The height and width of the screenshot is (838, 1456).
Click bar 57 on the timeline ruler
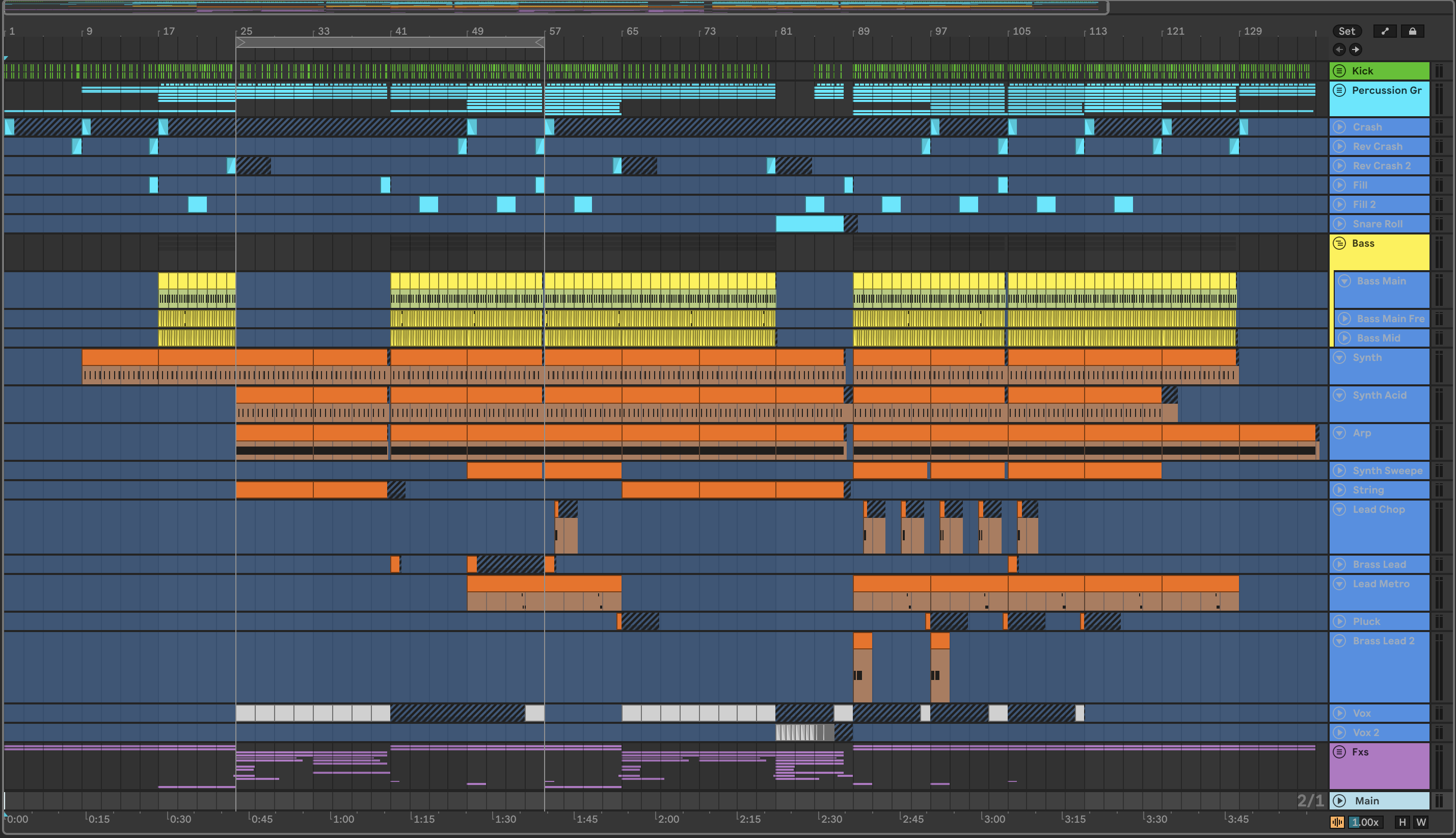(554, 31)
